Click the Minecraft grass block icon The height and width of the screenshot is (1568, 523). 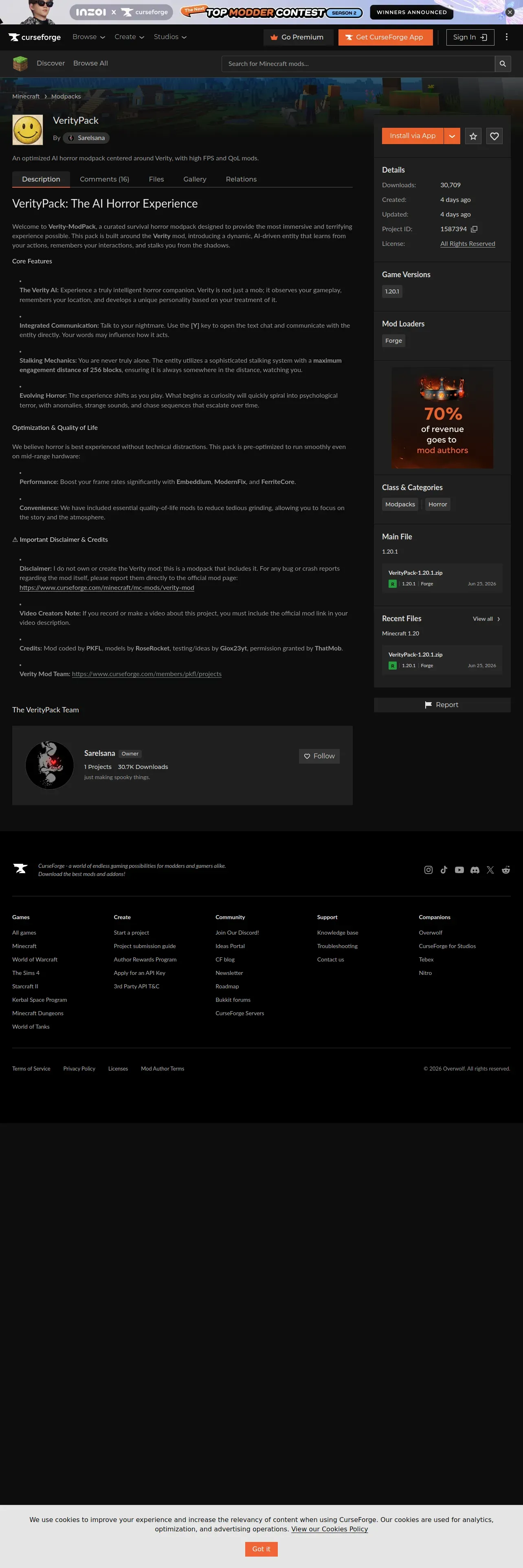pos(20,64)
